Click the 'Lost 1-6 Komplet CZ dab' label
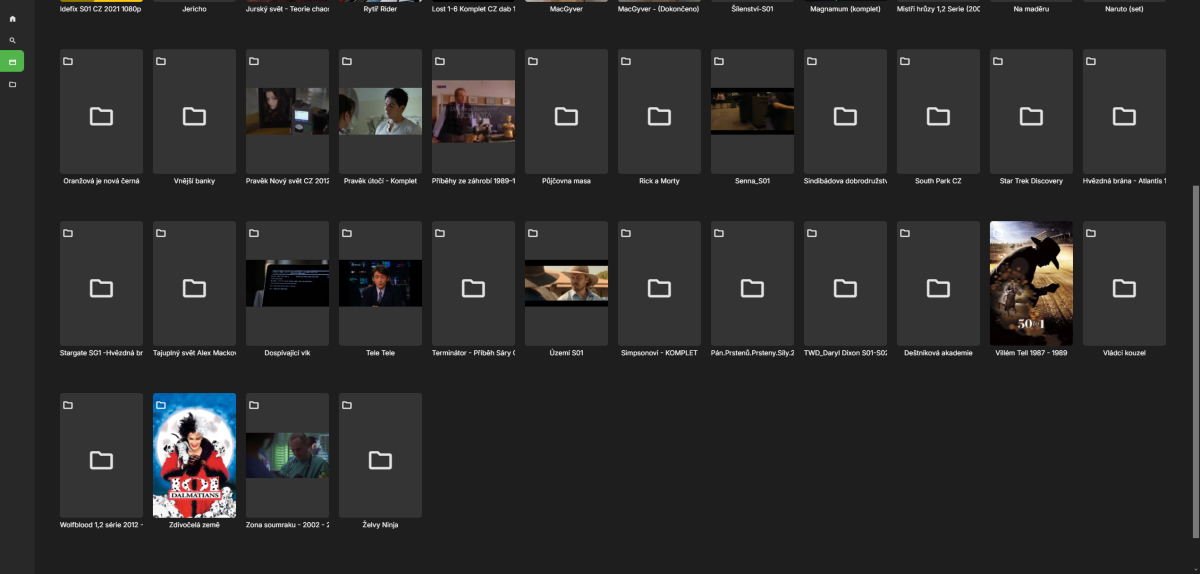The image size is (1200, 574). (x=473, y=9)
